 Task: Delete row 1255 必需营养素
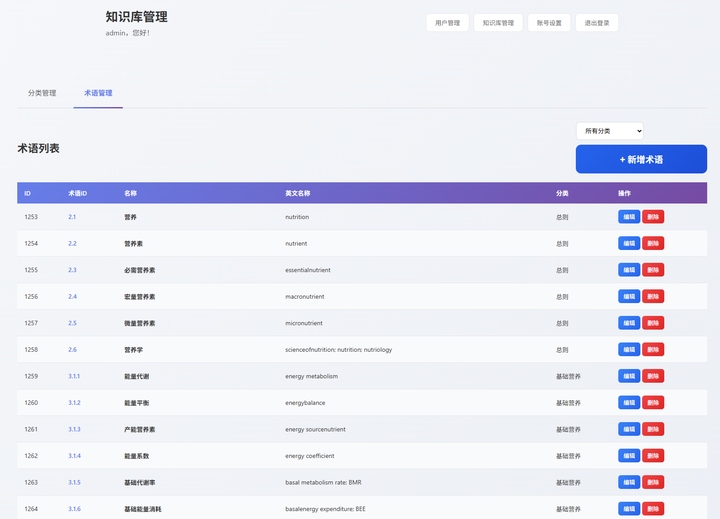(x=652, y=270)
